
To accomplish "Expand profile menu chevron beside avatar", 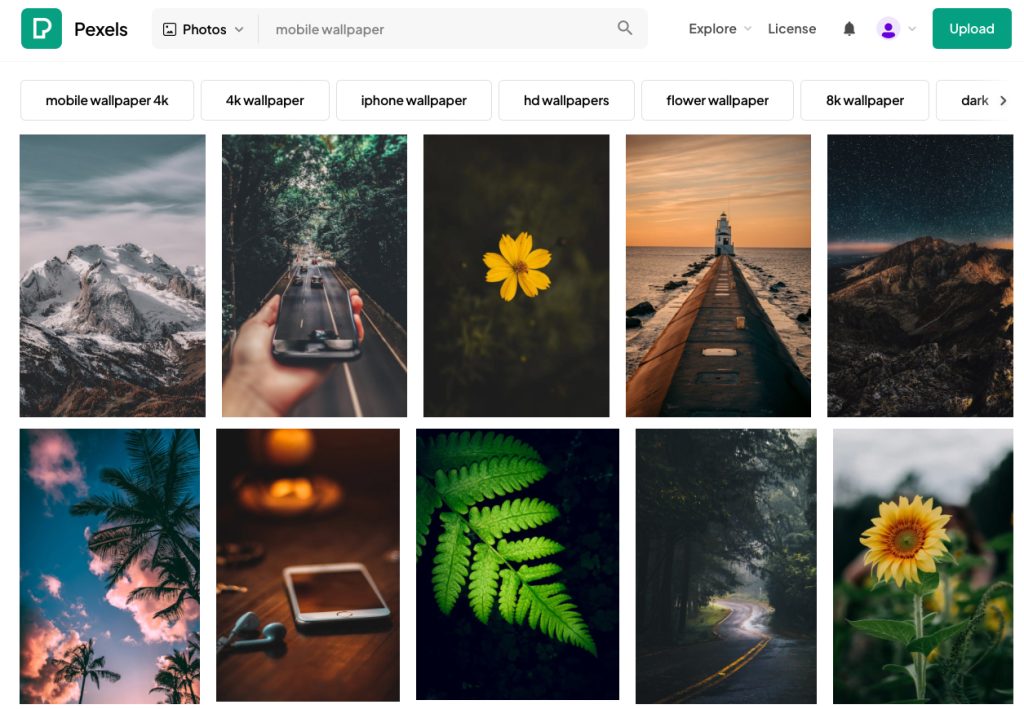I will point(912,29).
